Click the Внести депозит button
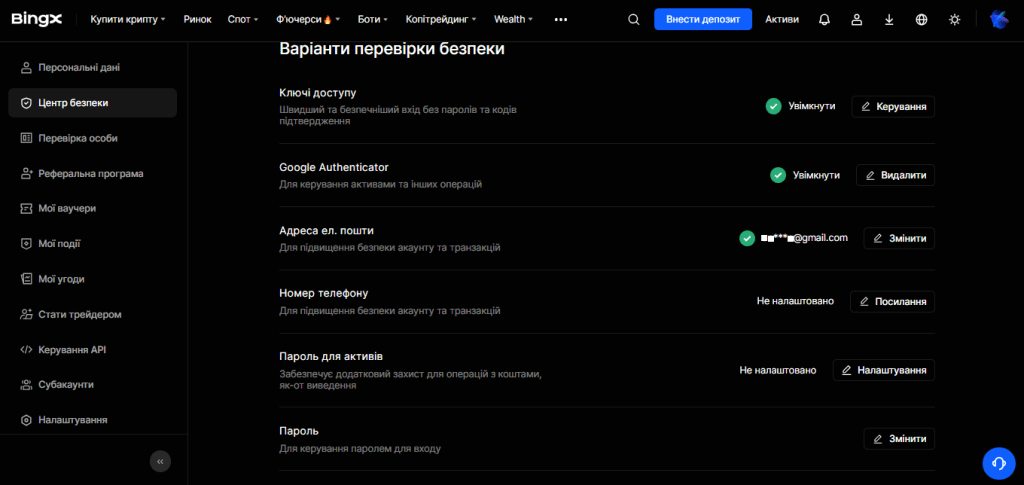The height and width of the screenshot is (485, 1024). [x=703, y=20]
